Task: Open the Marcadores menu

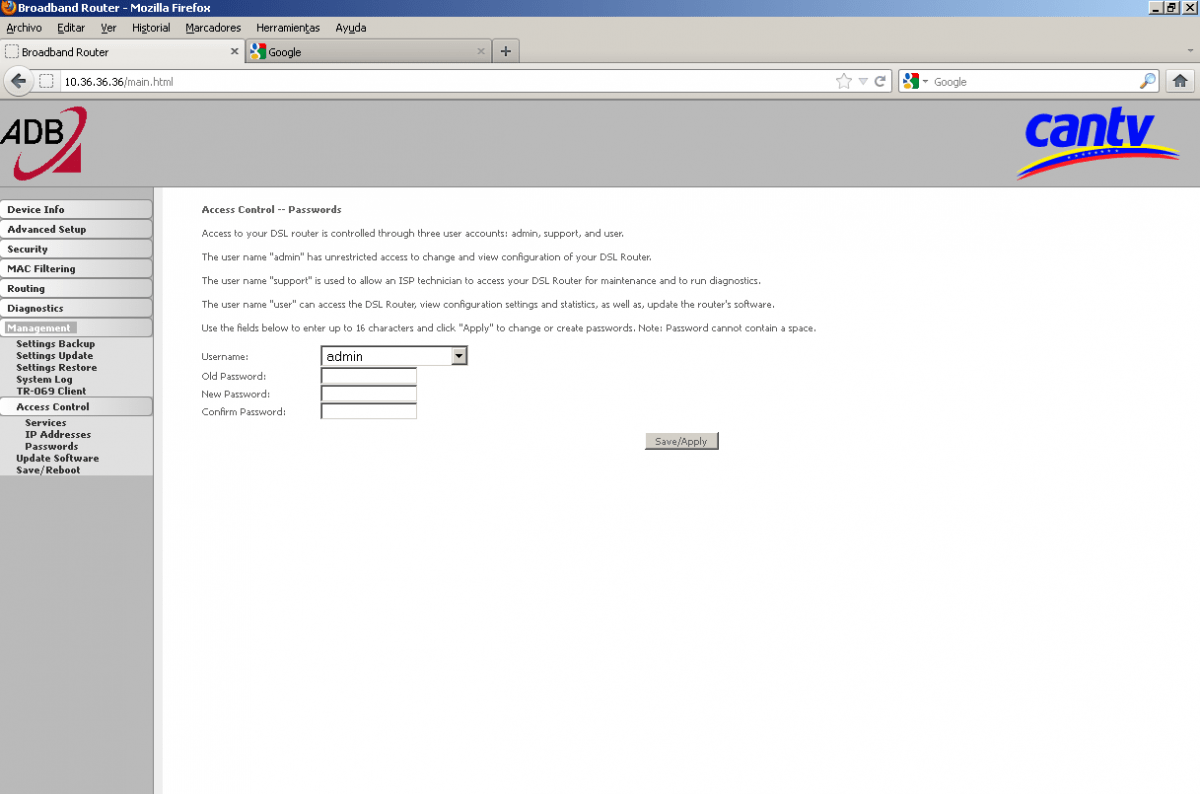Action: point(213,27)
